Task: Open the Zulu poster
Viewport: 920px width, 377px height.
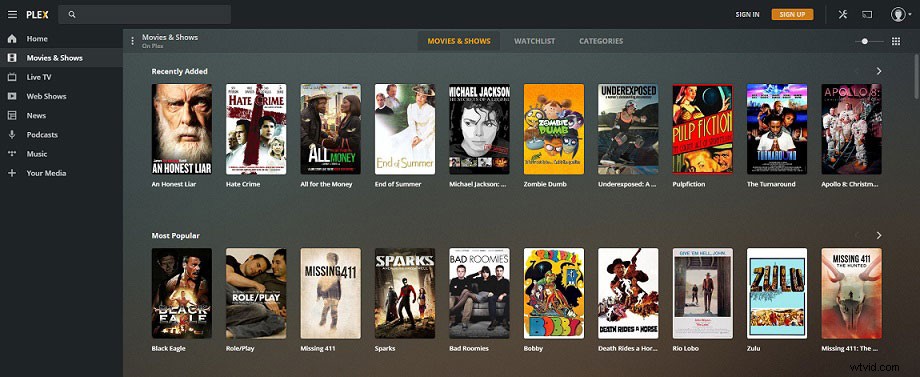Action: (x=777, y=293)
